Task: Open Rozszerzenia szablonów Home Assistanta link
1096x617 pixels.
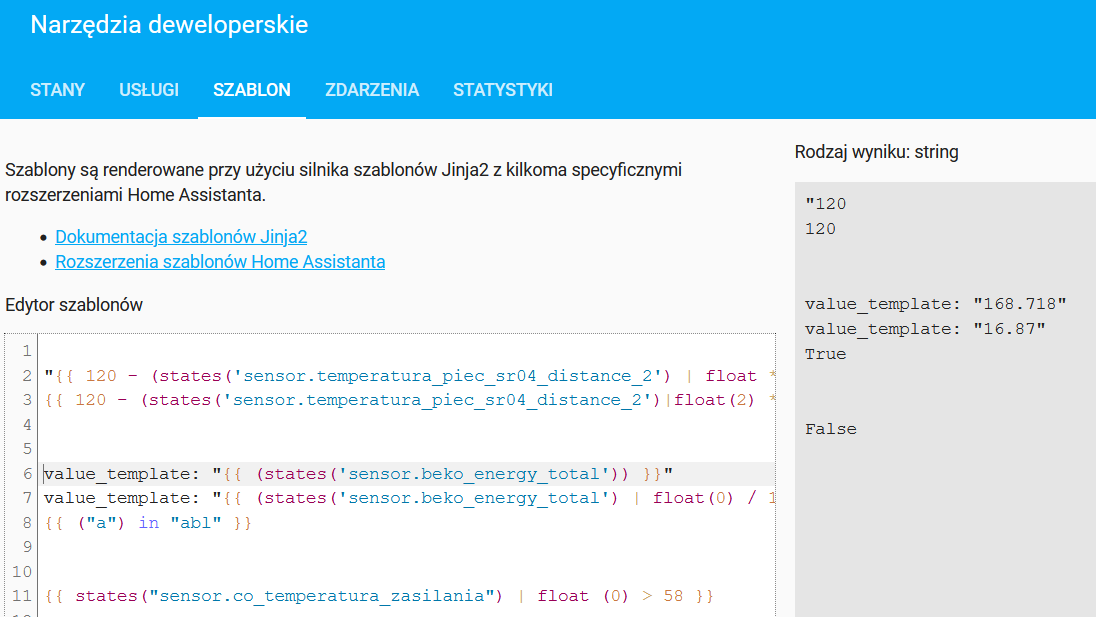Action: coord(220,262)
